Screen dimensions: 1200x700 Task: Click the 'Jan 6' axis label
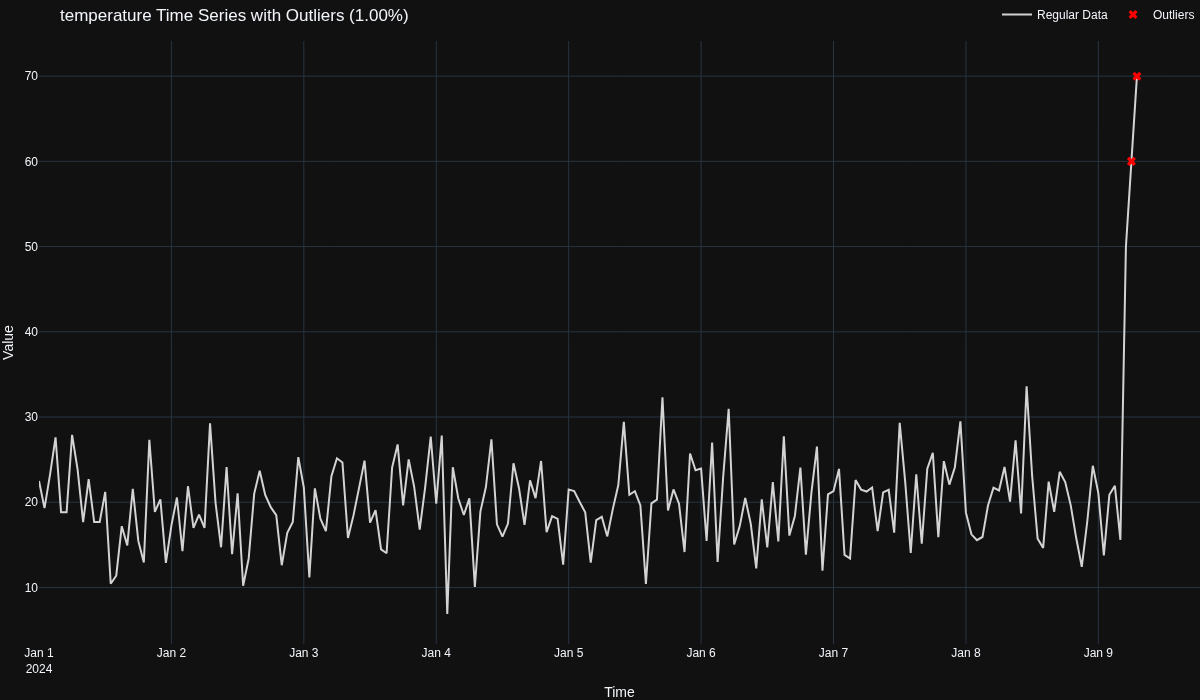701,653
